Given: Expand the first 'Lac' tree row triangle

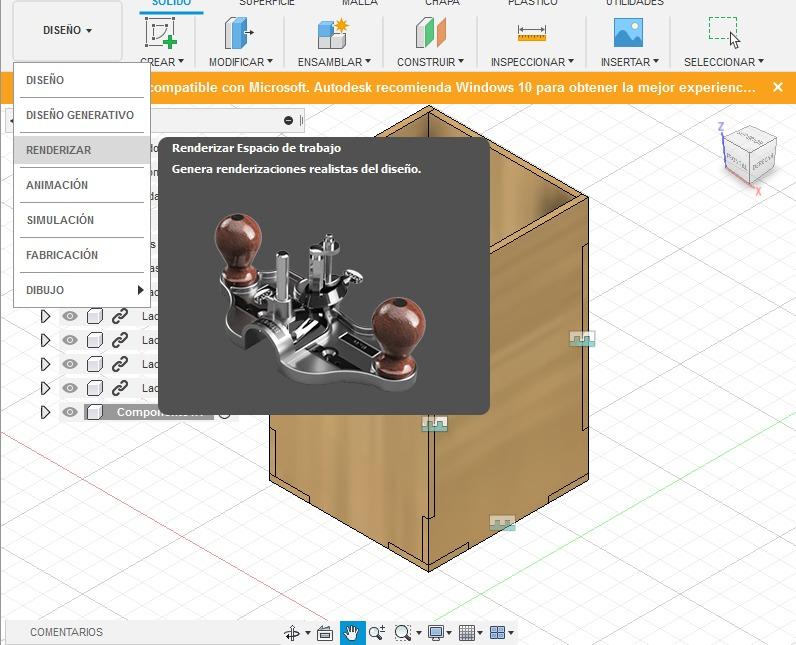Looking at the screenshot, I should tap(45, 316).
